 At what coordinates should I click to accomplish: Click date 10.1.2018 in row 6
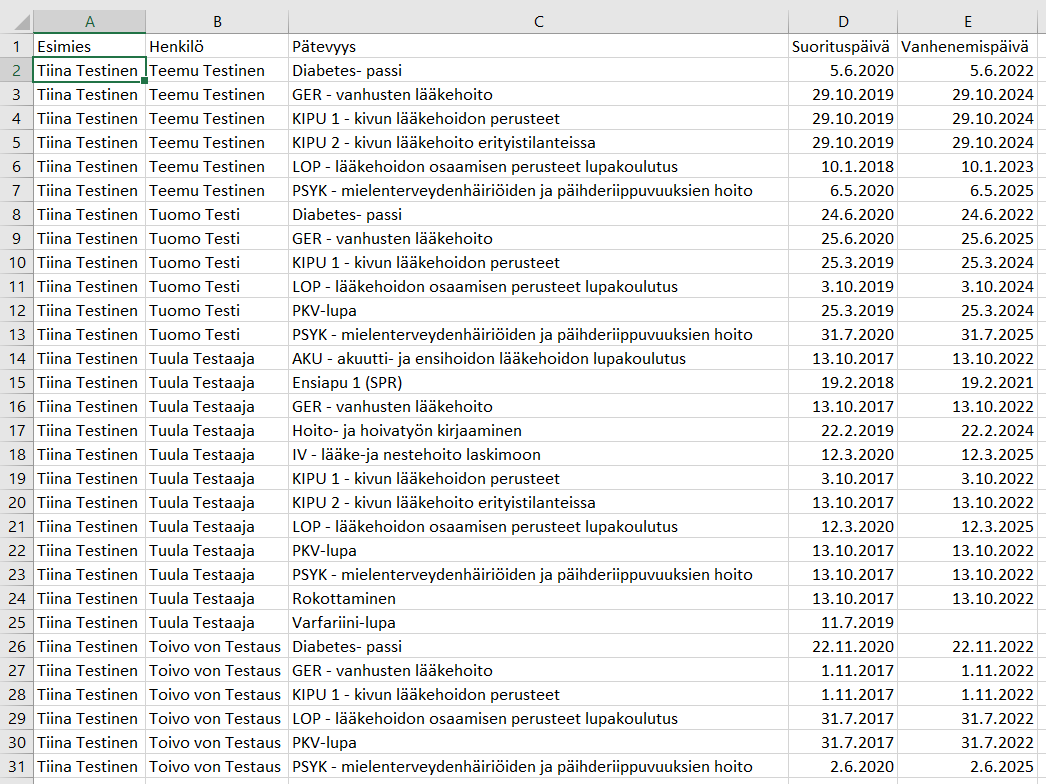point(843,166)
